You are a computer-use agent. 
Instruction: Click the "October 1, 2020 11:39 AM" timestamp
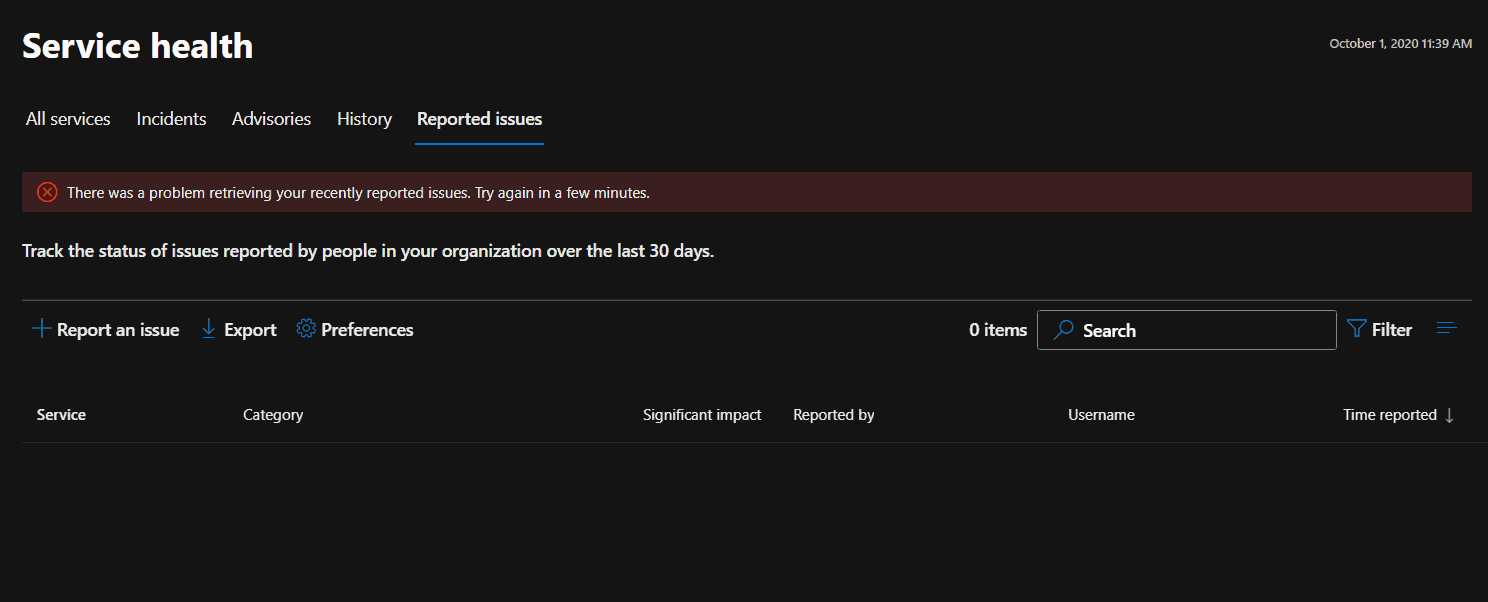coord(1400,44)
